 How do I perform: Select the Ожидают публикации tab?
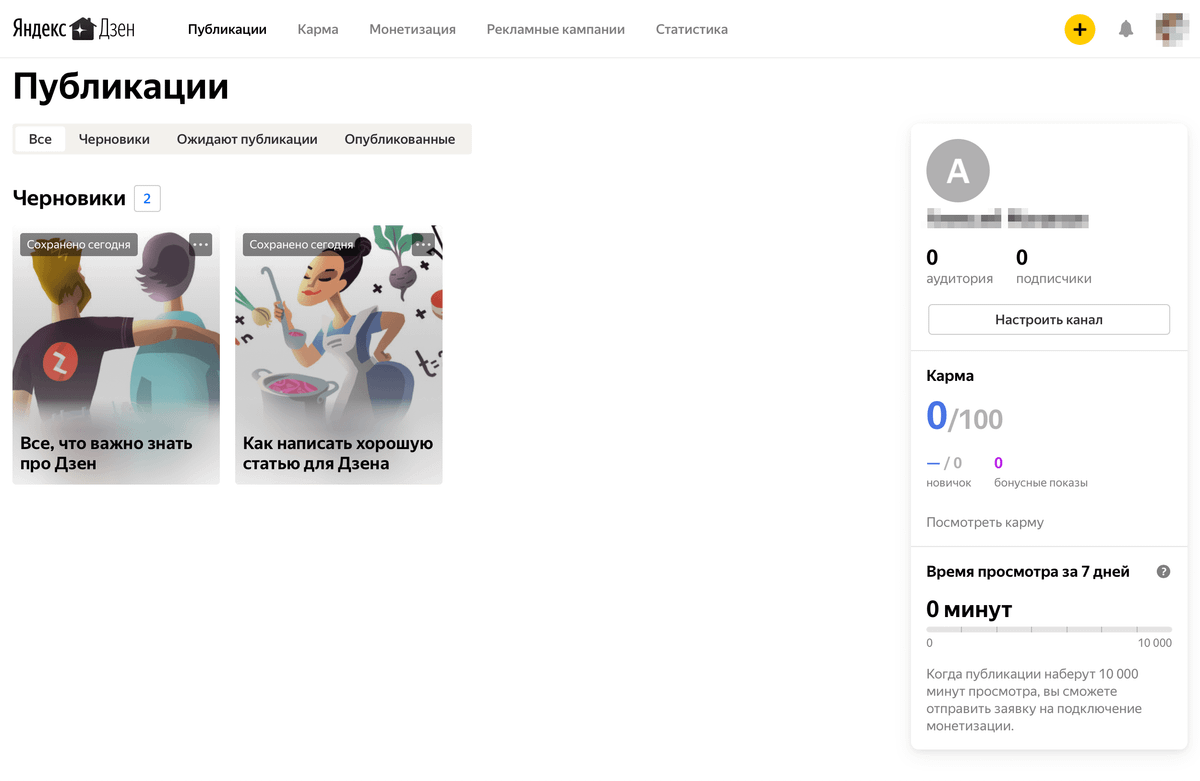tap(247, 139)
